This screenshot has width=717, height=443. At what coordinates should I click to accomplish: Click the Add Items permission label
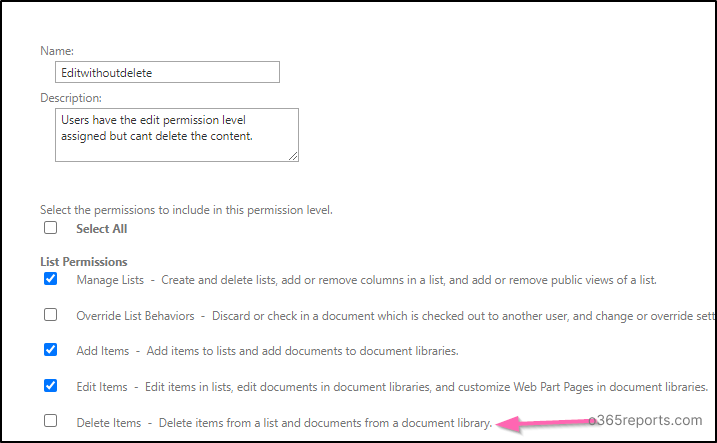pos(103,351)
